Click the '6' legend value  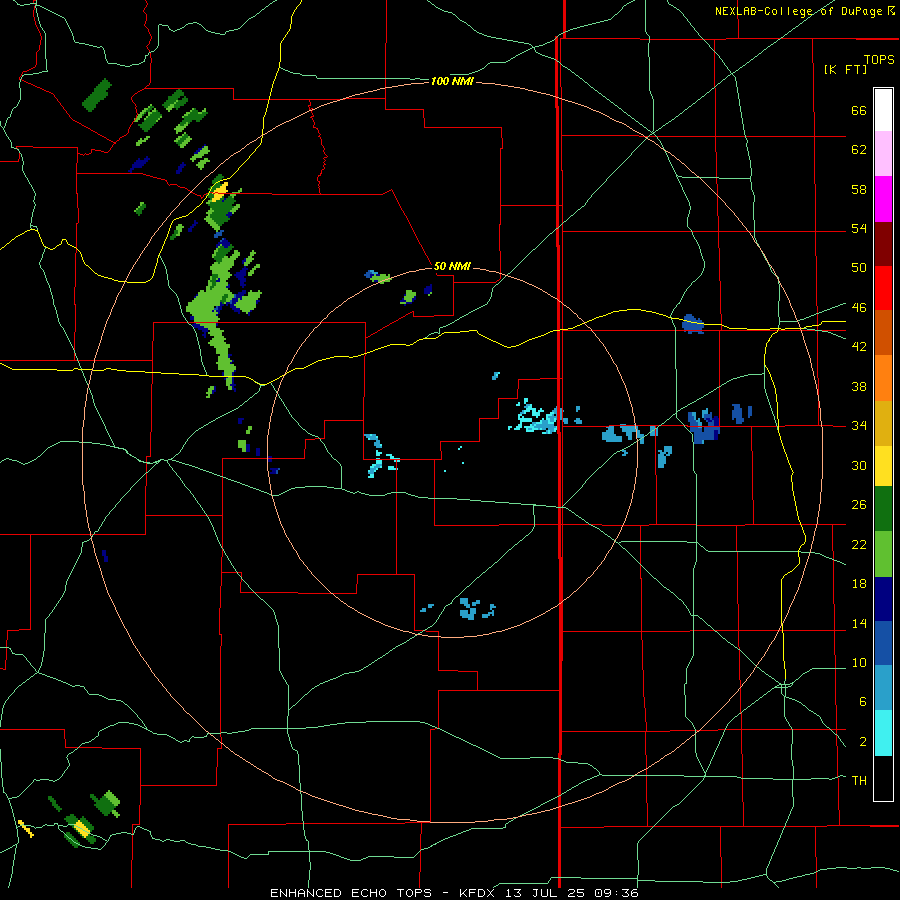[x=863, y=702]
